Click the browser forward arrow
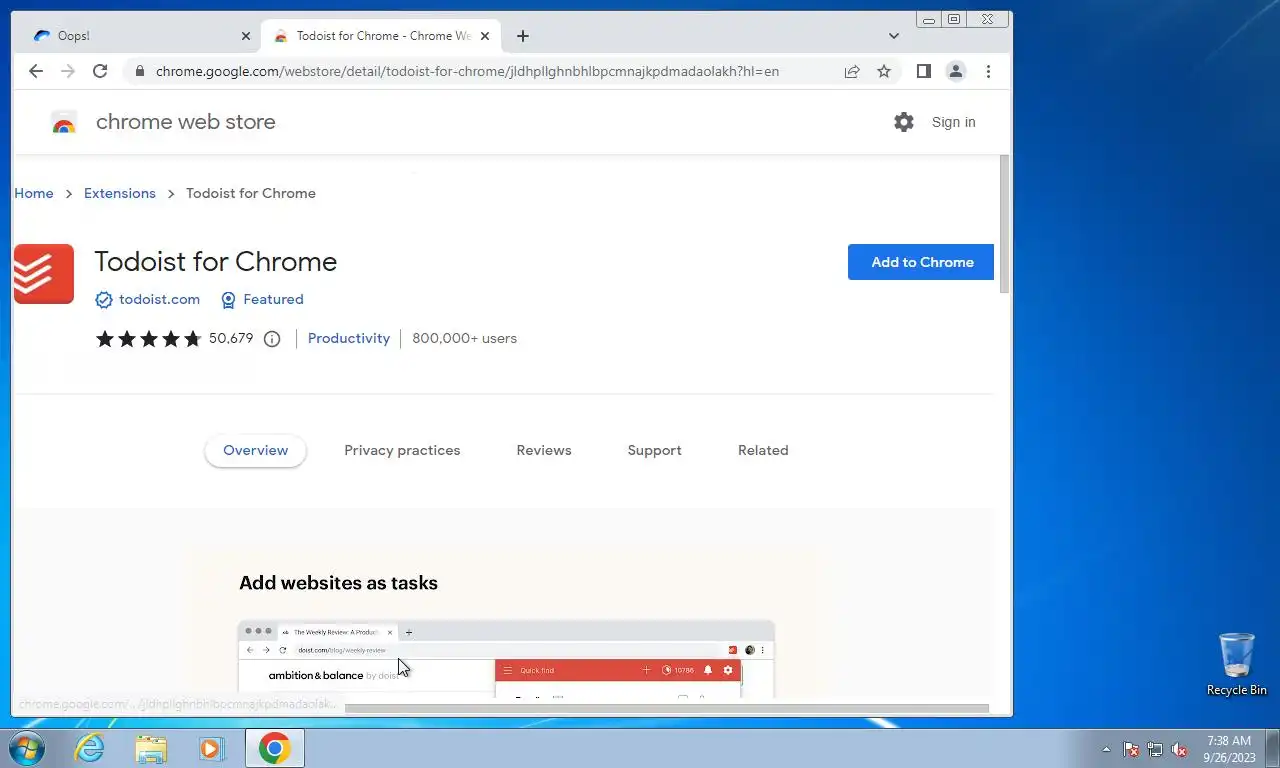 68,71
